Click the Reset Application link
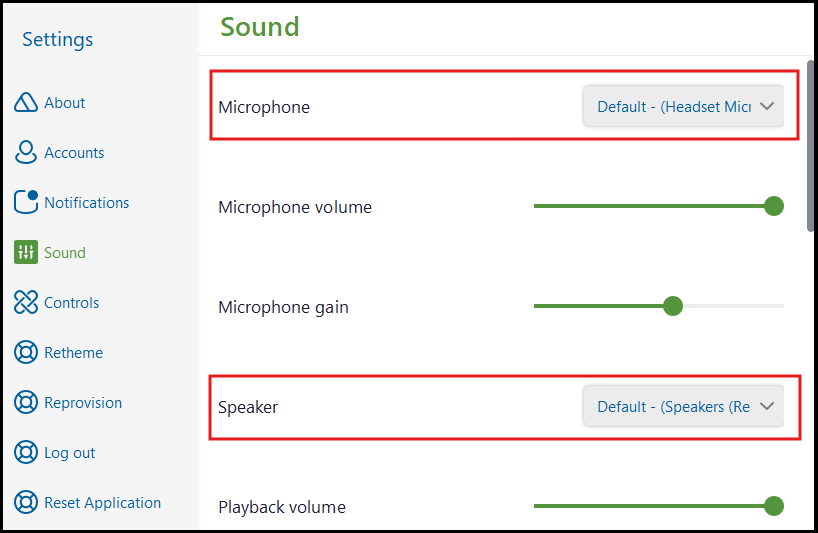Viewport: 818px width, 533px height. coord(102,503)
